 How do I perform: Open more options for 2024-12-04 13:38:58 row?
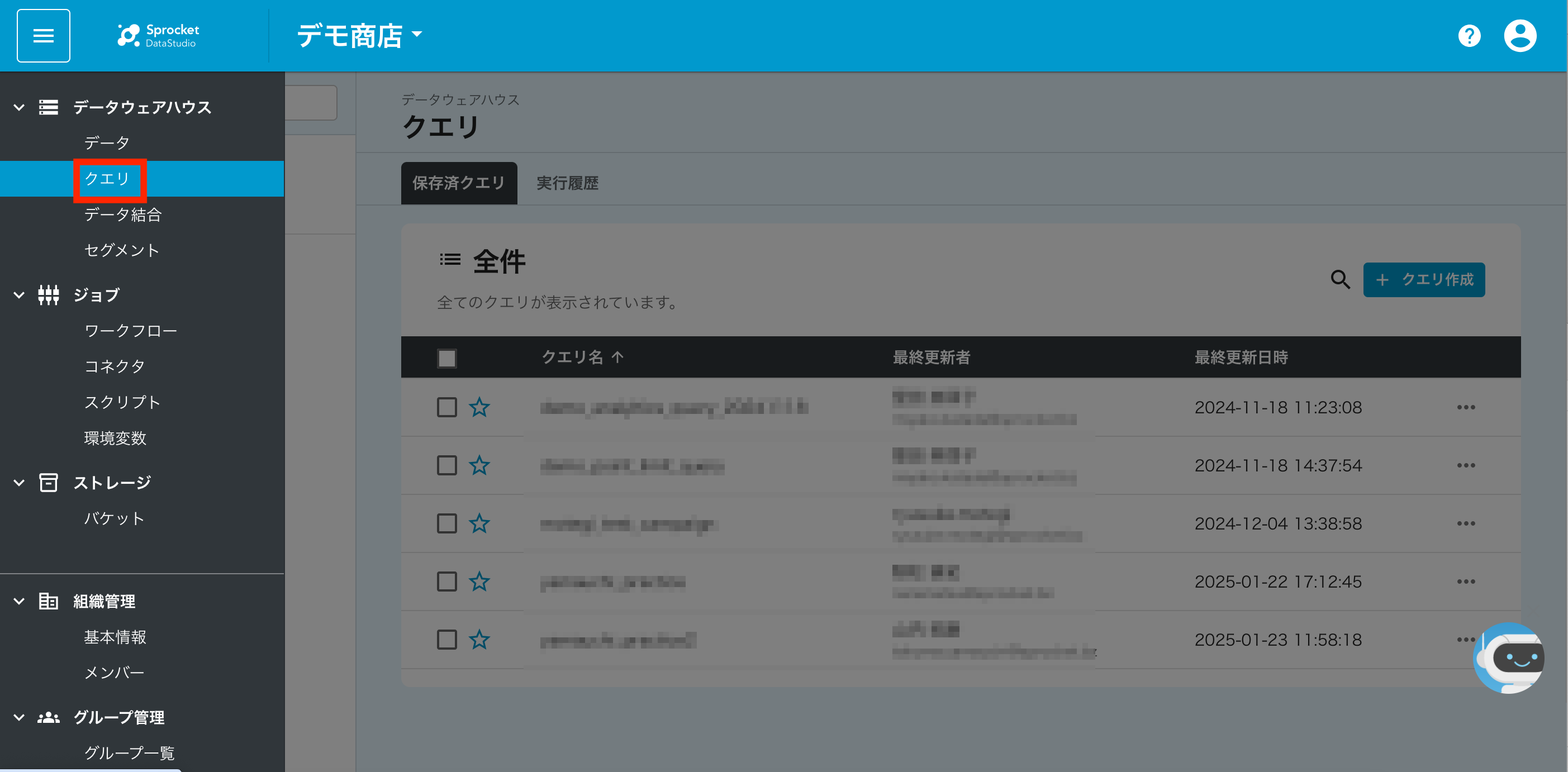coord(1466,524)
